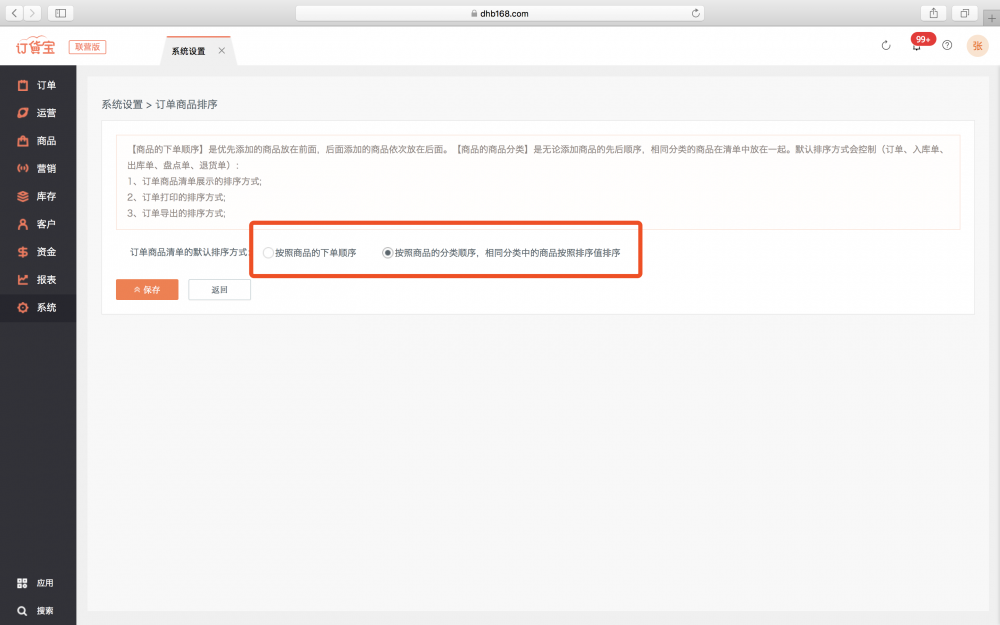Open 商品 products in sidebar
Viewport: 1000px width, 625px height.
[x=23, y=141]
